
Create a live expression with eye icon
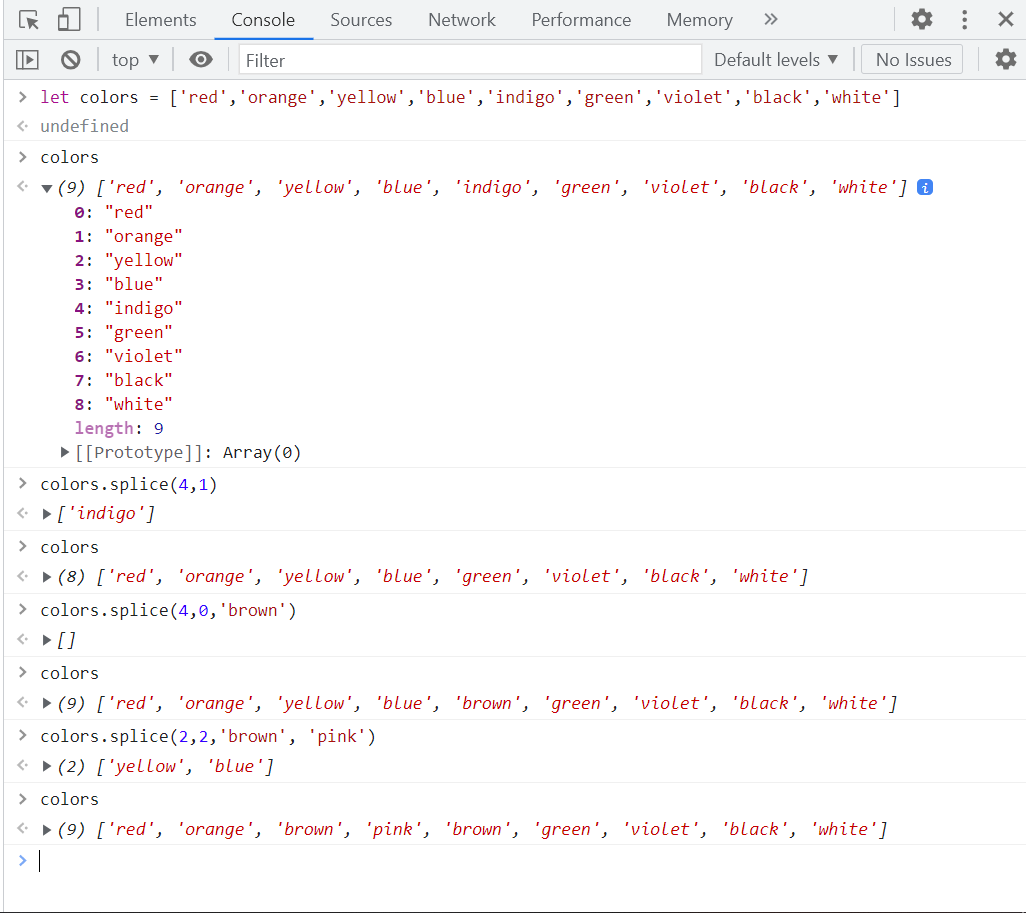201,60
